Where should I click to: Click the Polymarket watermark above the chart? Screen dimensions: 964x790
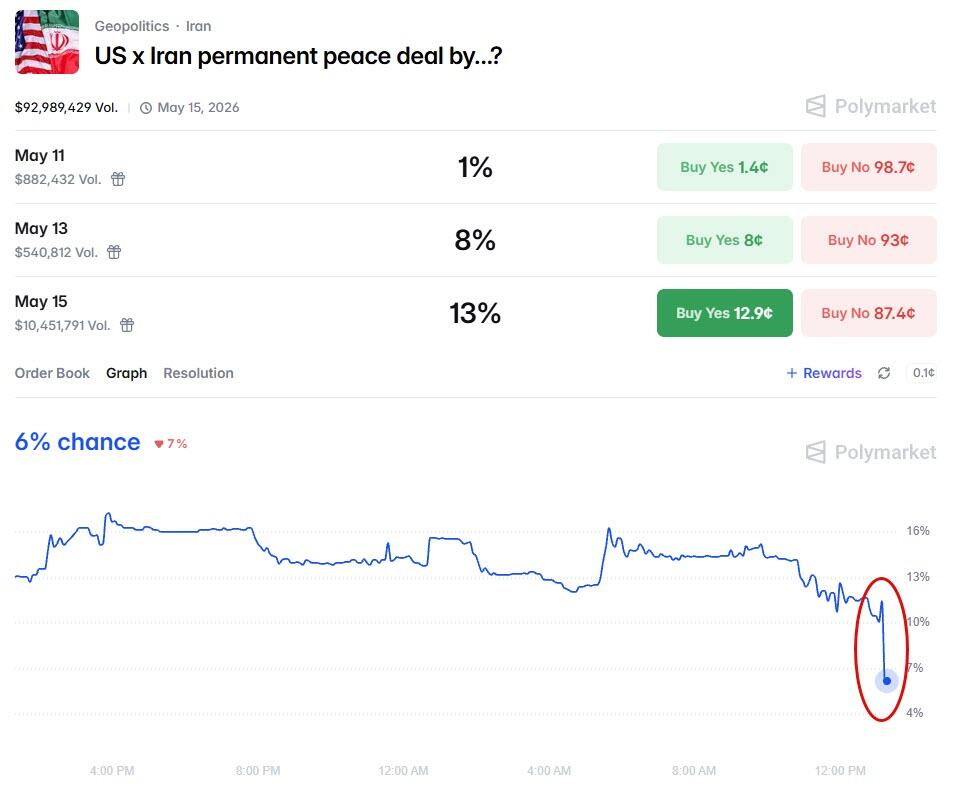click(x=871, y=452)
